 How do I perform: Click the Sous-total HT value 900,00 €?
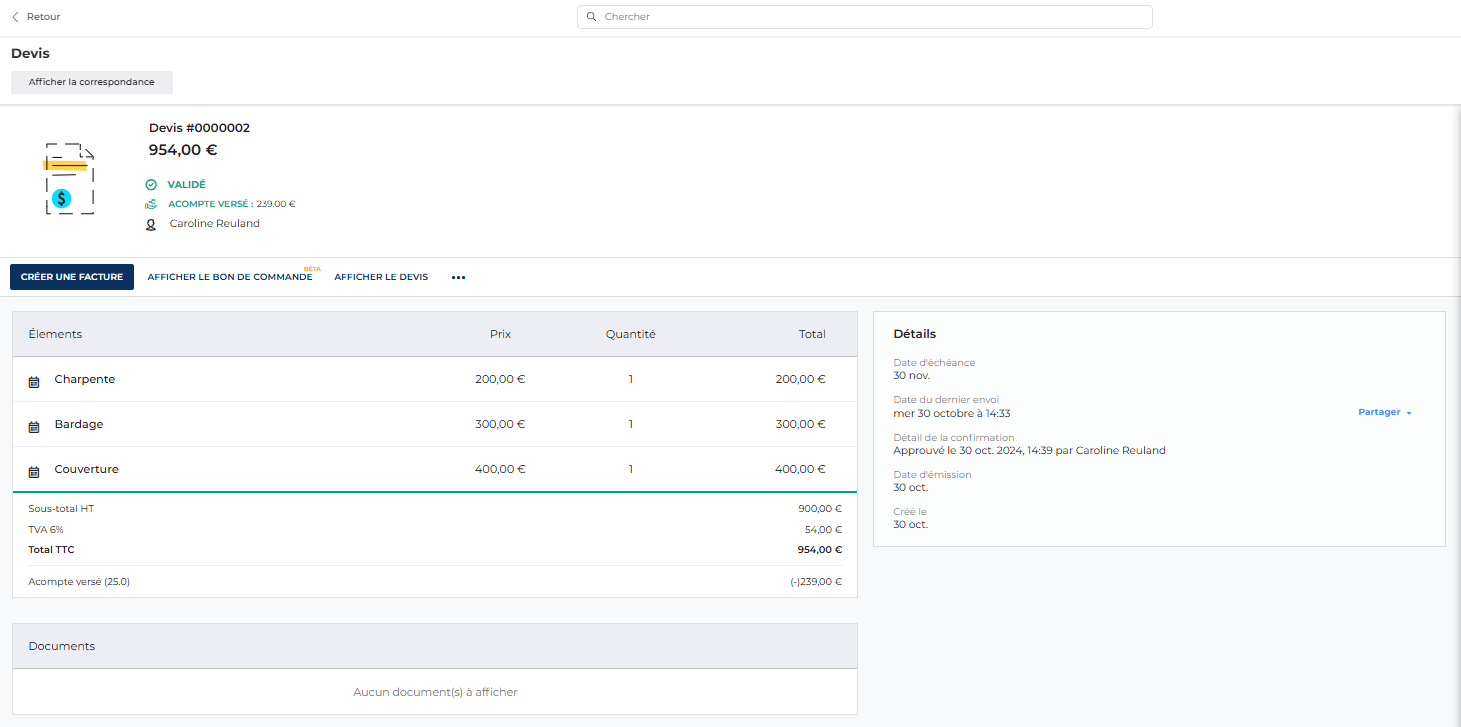(820, 509)
